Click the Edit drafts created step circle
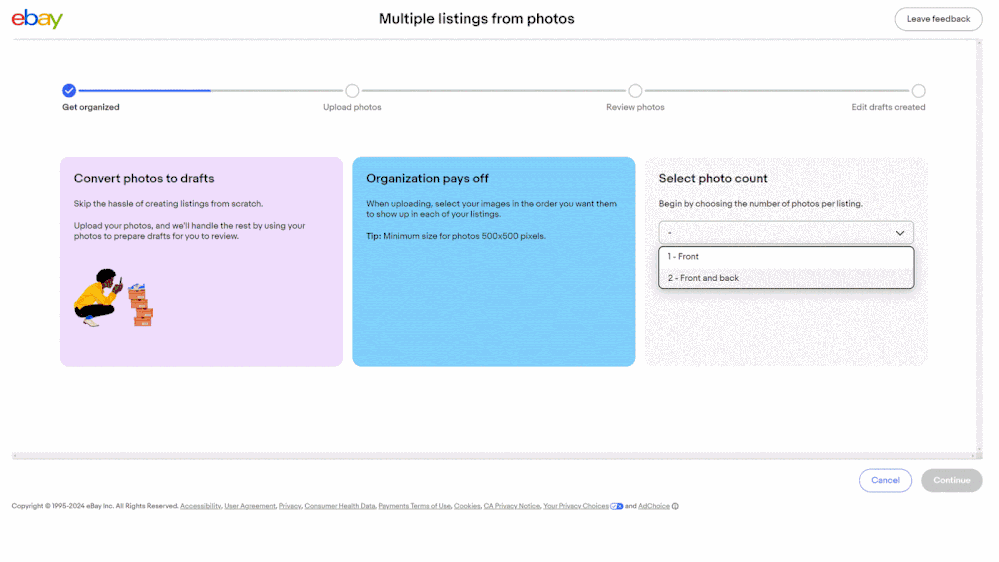 [x=918, y=91]
